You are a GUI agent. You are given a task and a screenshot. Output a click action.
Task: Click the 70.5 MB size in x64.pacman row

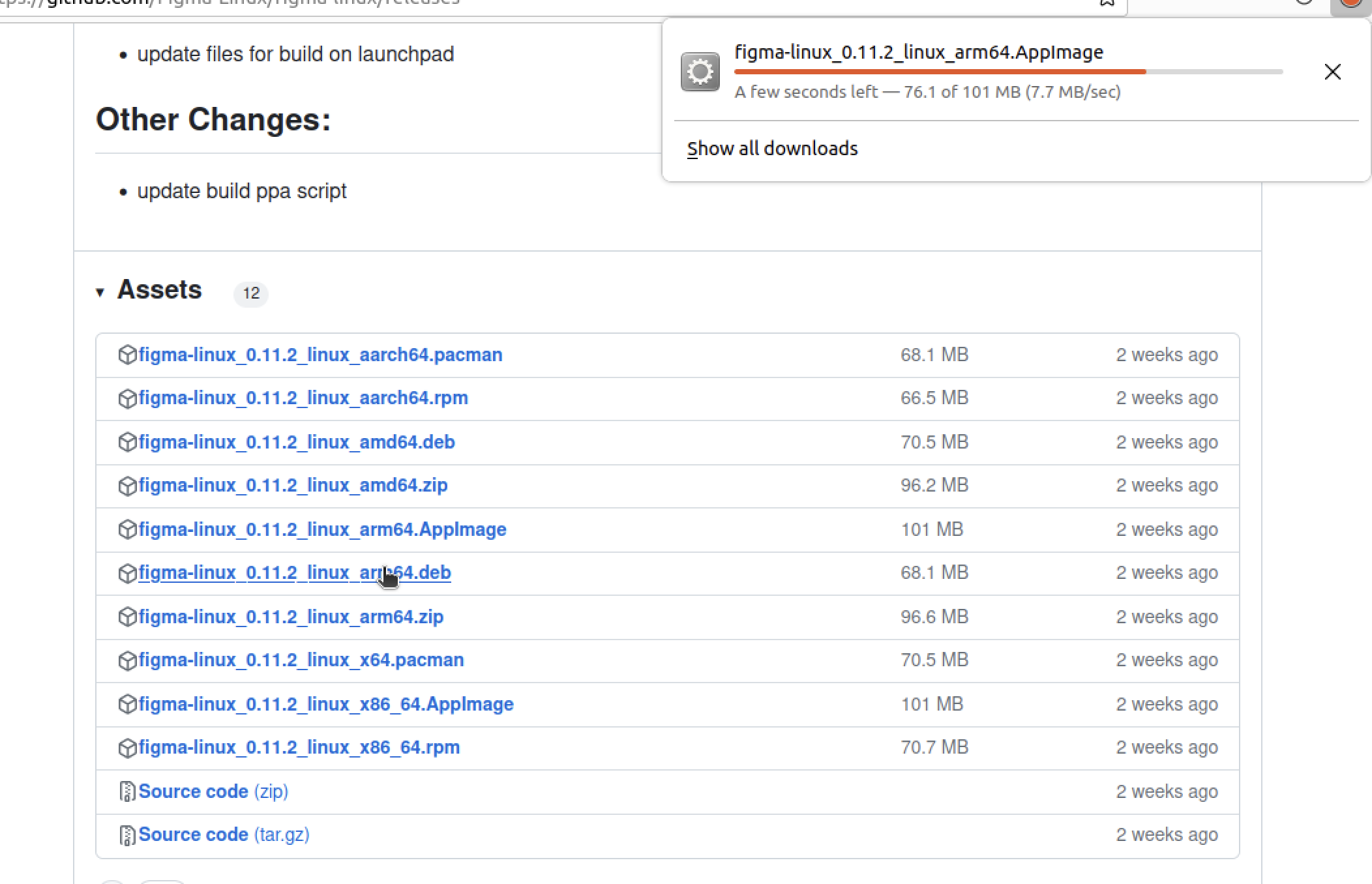click(x=934, y=660)
